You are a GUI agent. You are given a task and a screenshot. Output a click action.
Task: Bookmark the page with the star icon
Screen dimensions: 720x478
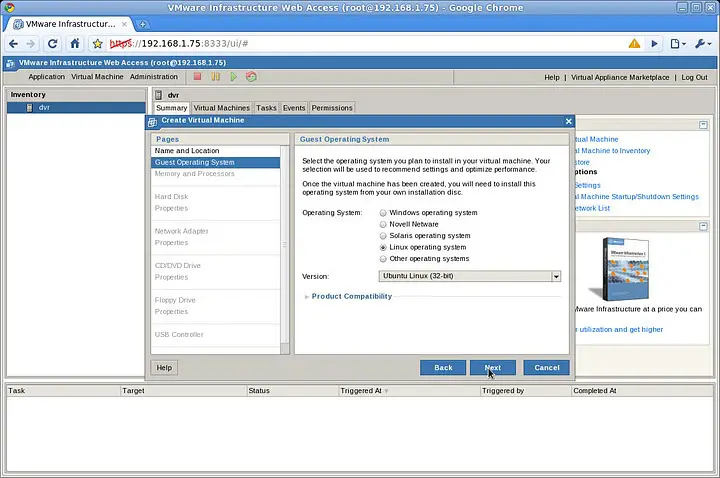coord(97,44)
